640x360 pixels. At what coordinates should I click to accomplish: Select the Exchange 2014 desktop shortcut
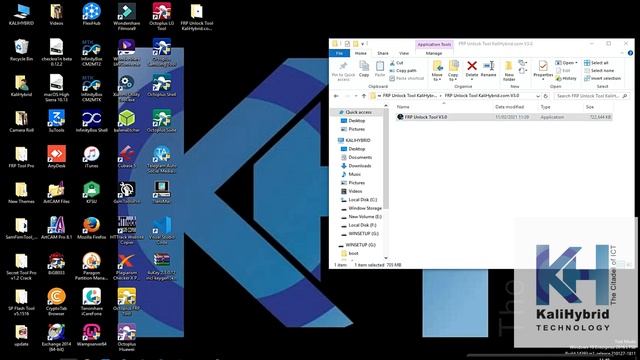pyautogui.click(x=56, y=338)
